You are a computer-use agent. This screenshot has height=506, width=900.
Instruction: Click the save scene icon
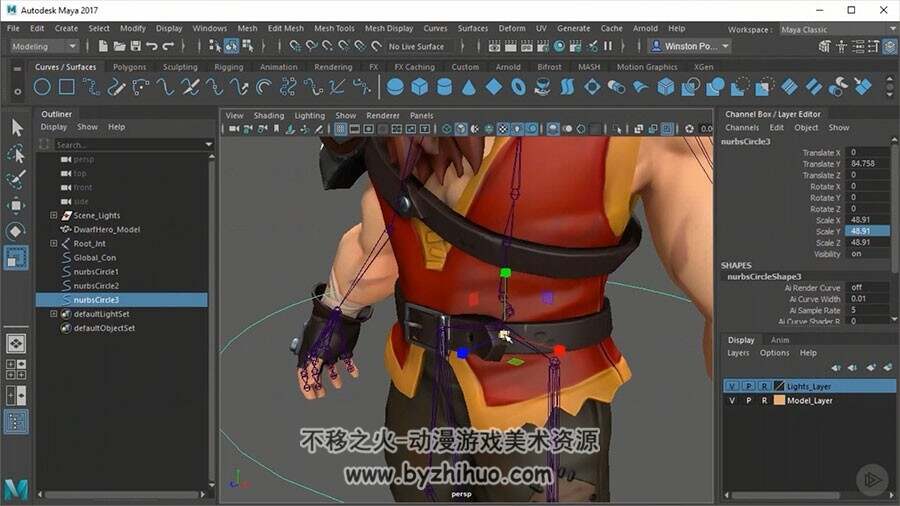135,46
